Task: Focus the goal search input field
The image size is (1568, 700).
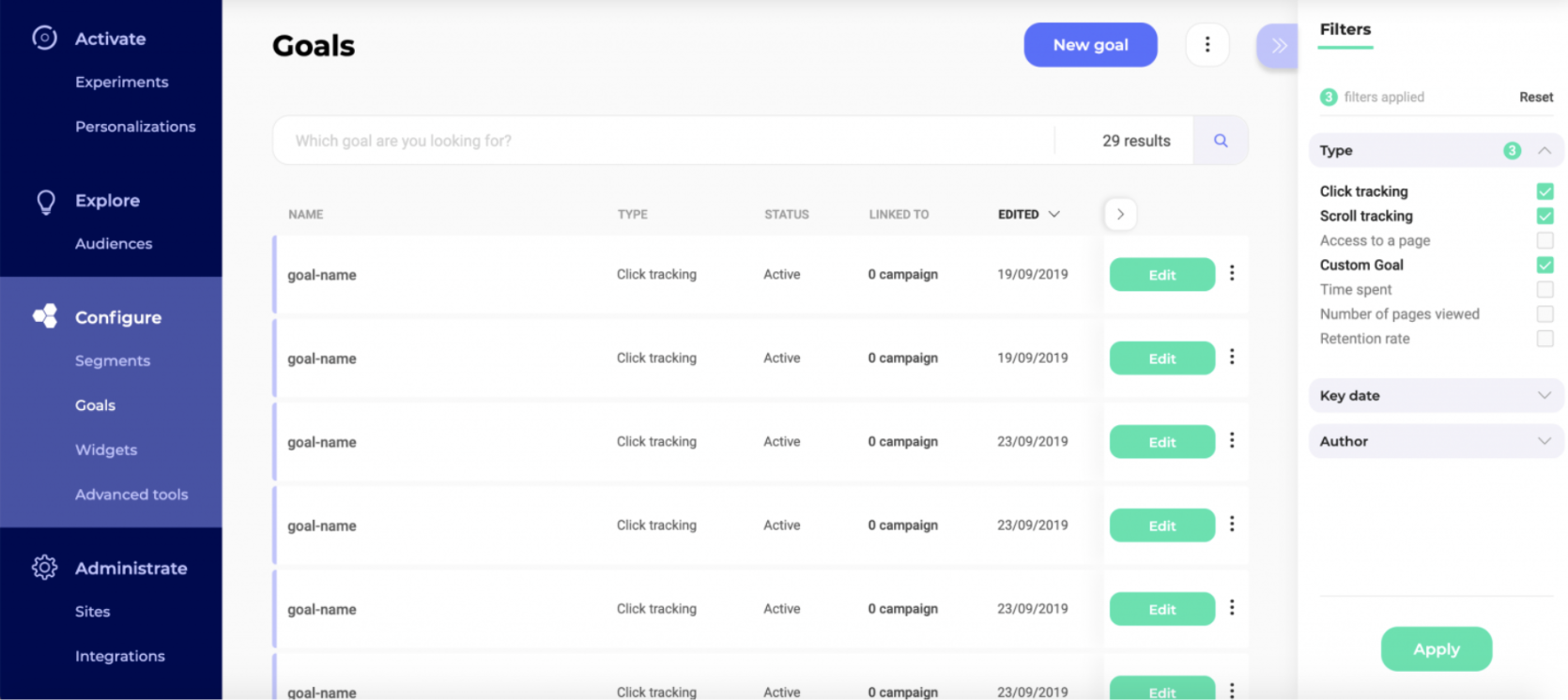Action: coord(657,141)
